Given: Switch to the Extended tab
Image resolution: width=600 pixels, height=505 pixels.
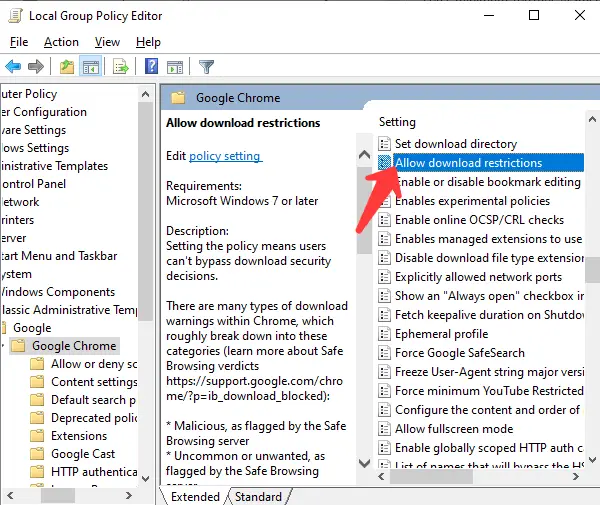Looking at the screenshot, I should point(195,497).
